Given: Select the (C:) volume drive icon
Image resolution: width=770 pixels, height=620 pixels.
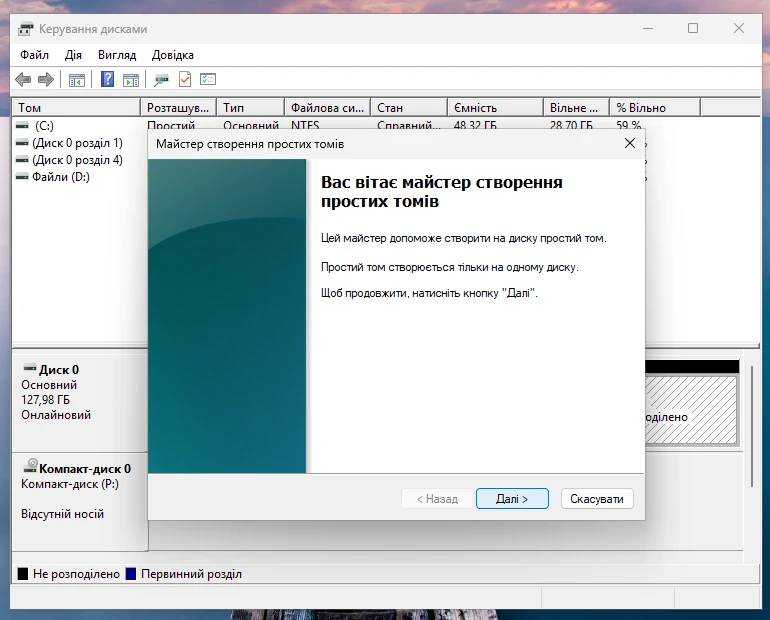Looking at the screenshot, I should coord(22,126).
